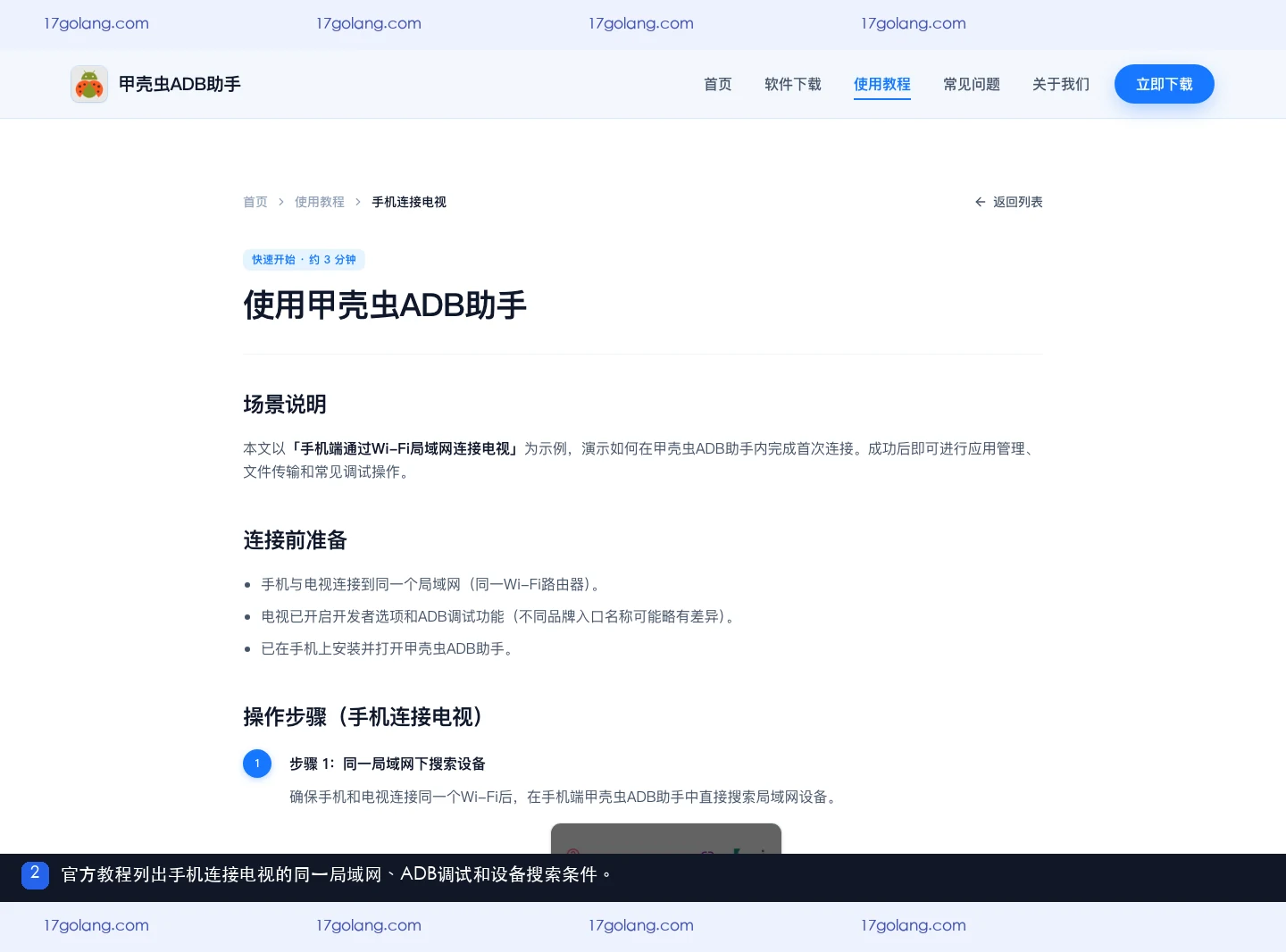Click bold text 手机端通过Wi-Fi局域网连接电视
Image resolution: width=1286 pixels, height=952 pixels.
pos(405,448)
